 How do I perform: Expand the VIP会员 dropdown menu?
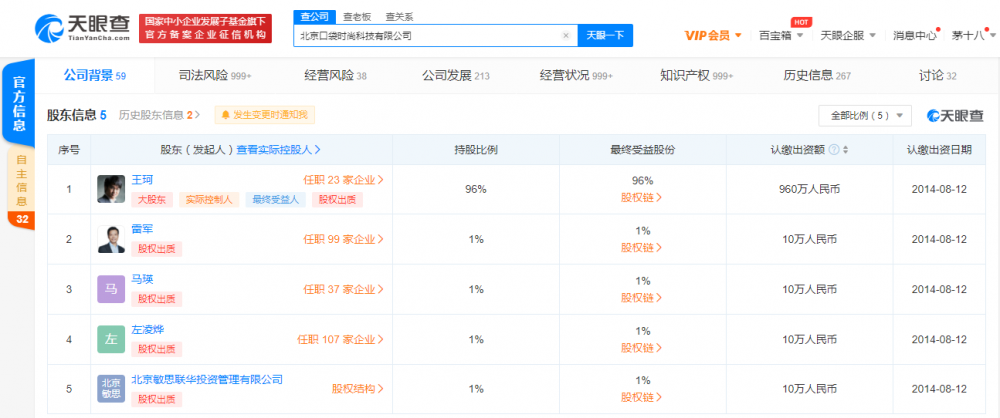(x=713, y=35)
